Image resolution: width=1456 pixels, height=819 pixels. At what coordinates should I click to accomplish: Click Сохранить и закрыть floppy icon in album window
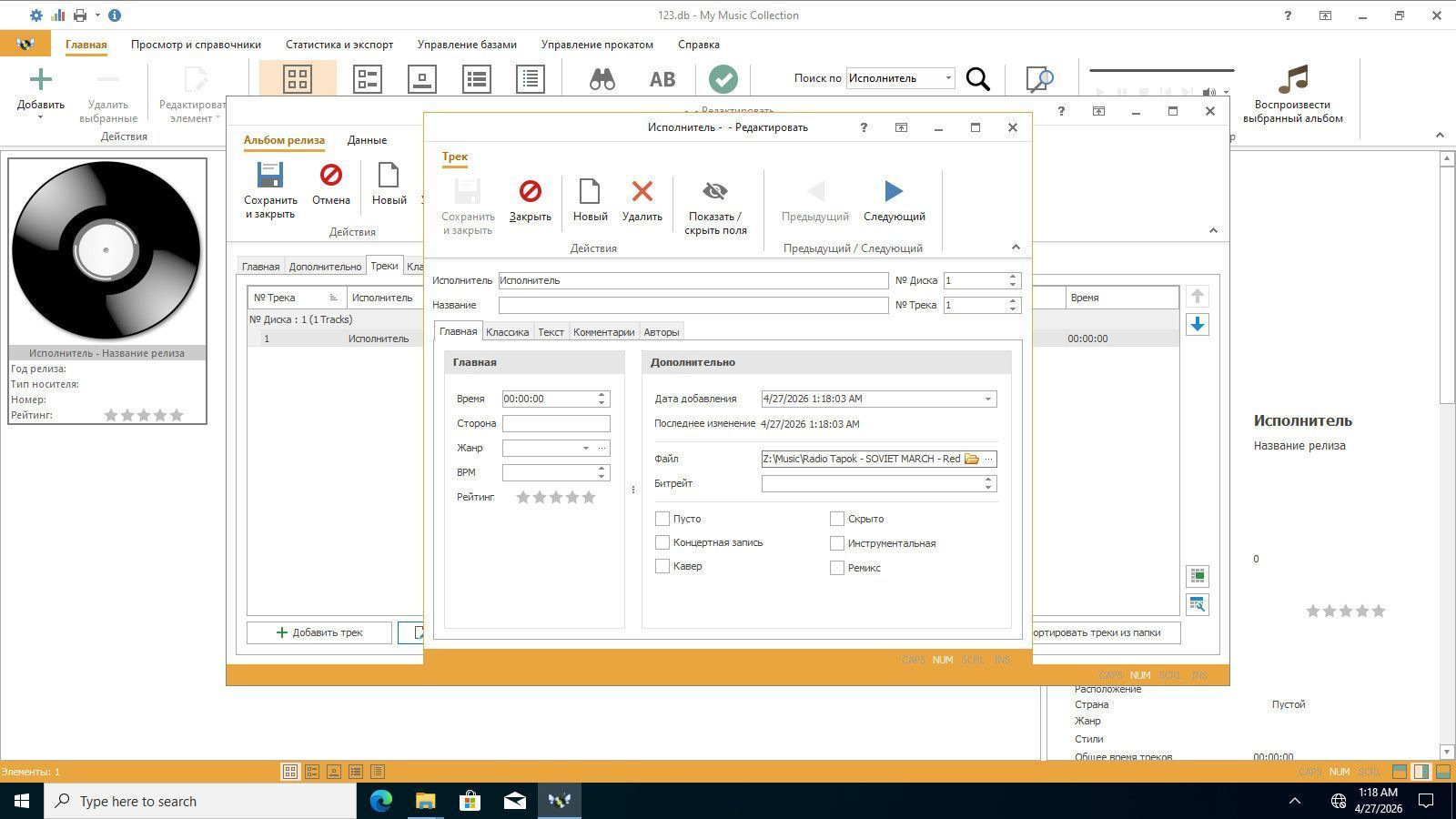click(x=270, y=175)
